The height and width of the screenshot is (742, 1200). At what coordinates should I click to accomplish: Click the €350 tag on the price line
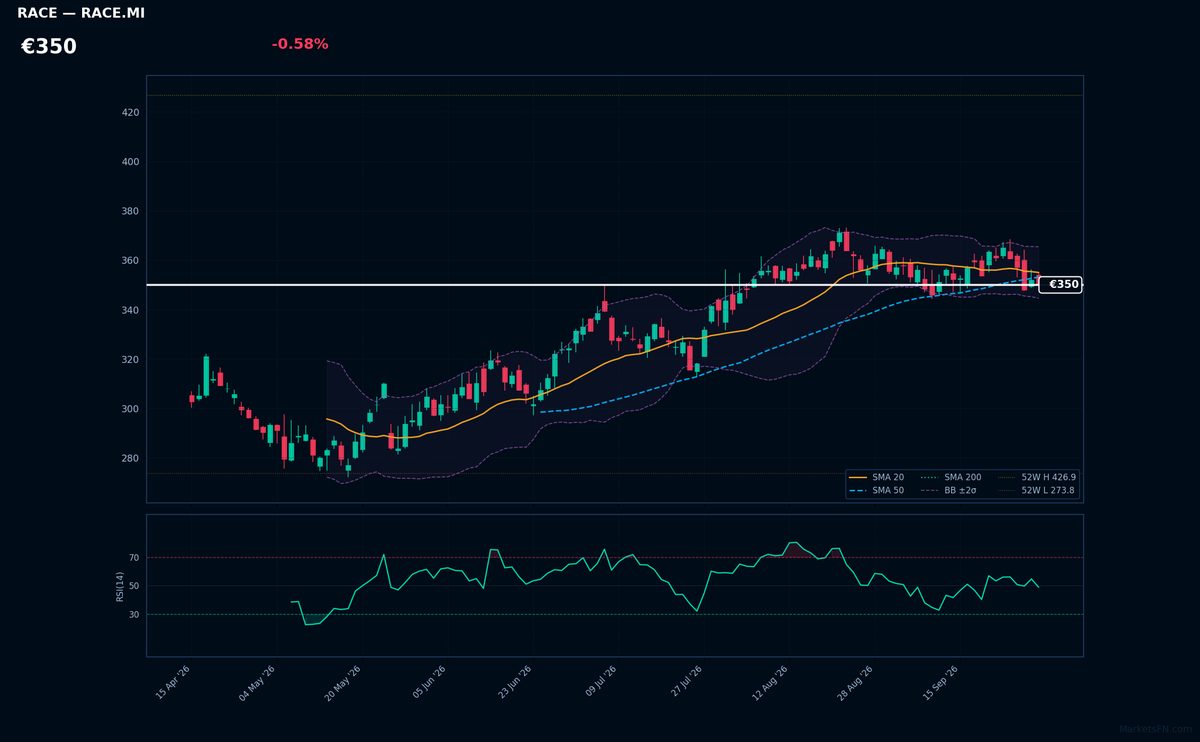click(1060, 285)
